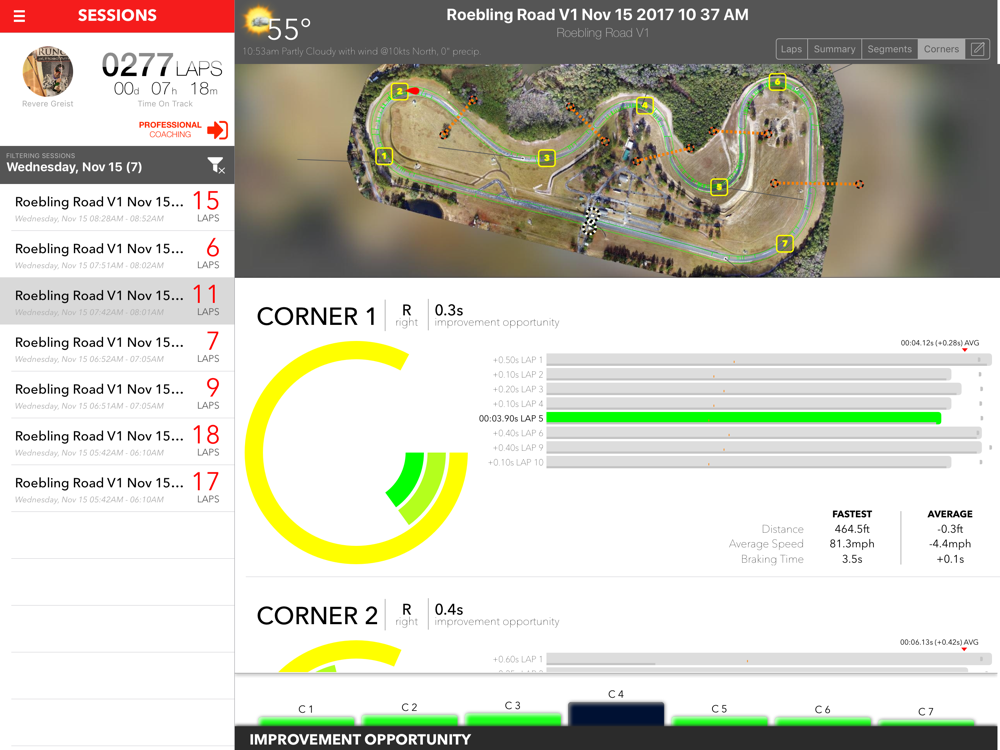Image resolution: width=1000 pixels, height=750 pixels.
Task: Clear the session filter funnel icon
Action: click(x=216, y=166)
